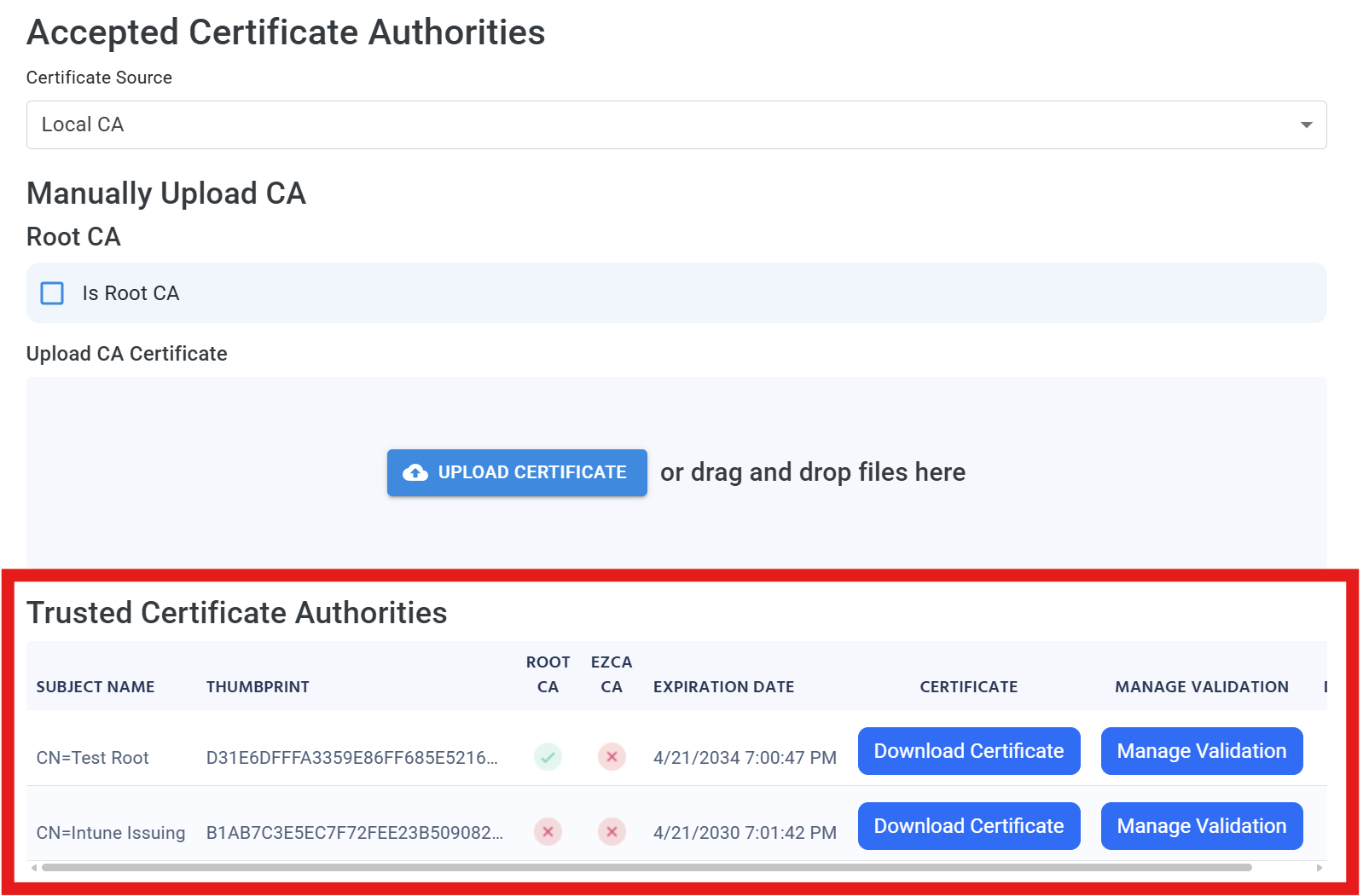1369x896 pixels.
Task: Click the green Root CA checkmark for CN=Test Root
Action: (548, 757)
